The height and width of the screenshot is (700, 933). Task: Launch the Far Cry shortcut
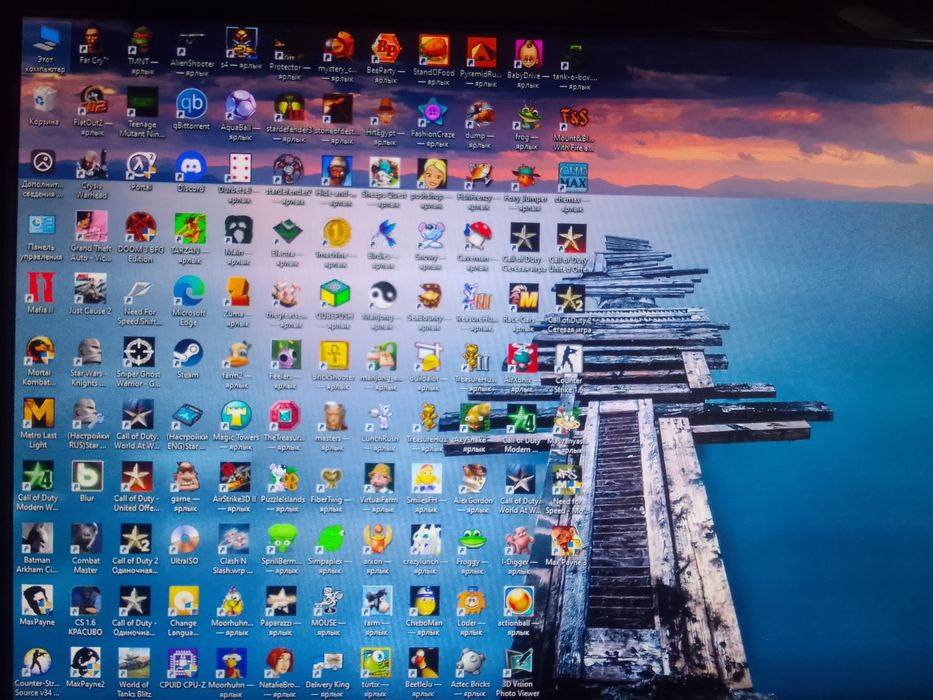[93, 40]
